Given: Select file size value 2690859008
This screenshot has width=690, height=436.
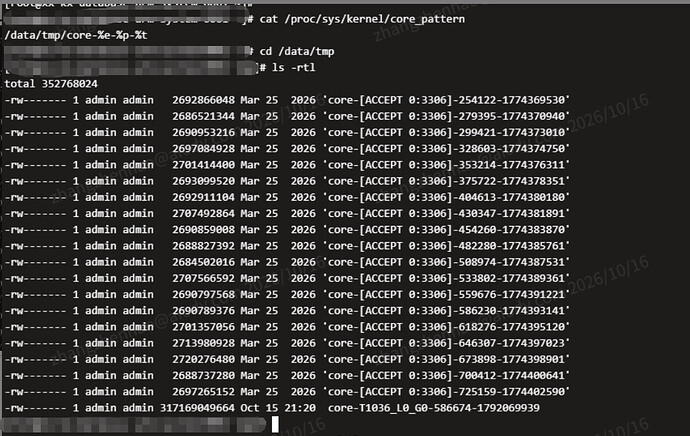Looking at the screenshot, I should pos(203,230).
